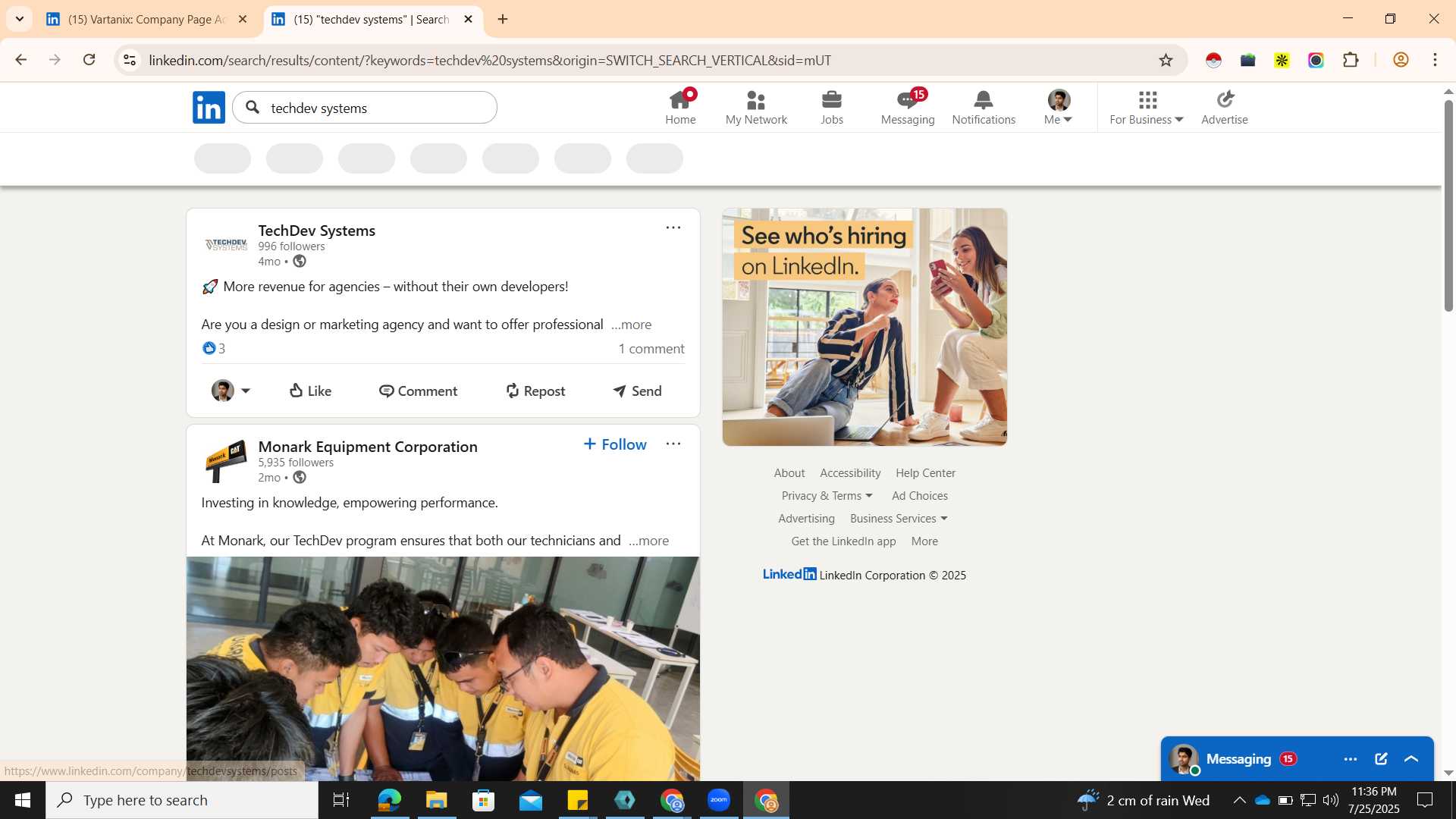The width and height of the screenshot is (1456, 819).
Task: Send the TechDev Systems post
Action: 637,391
